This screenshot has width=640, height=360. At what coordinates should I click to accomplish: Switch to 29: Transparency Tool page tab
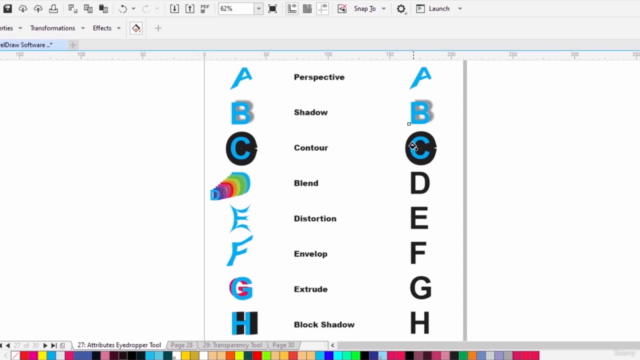pos(232,345)
